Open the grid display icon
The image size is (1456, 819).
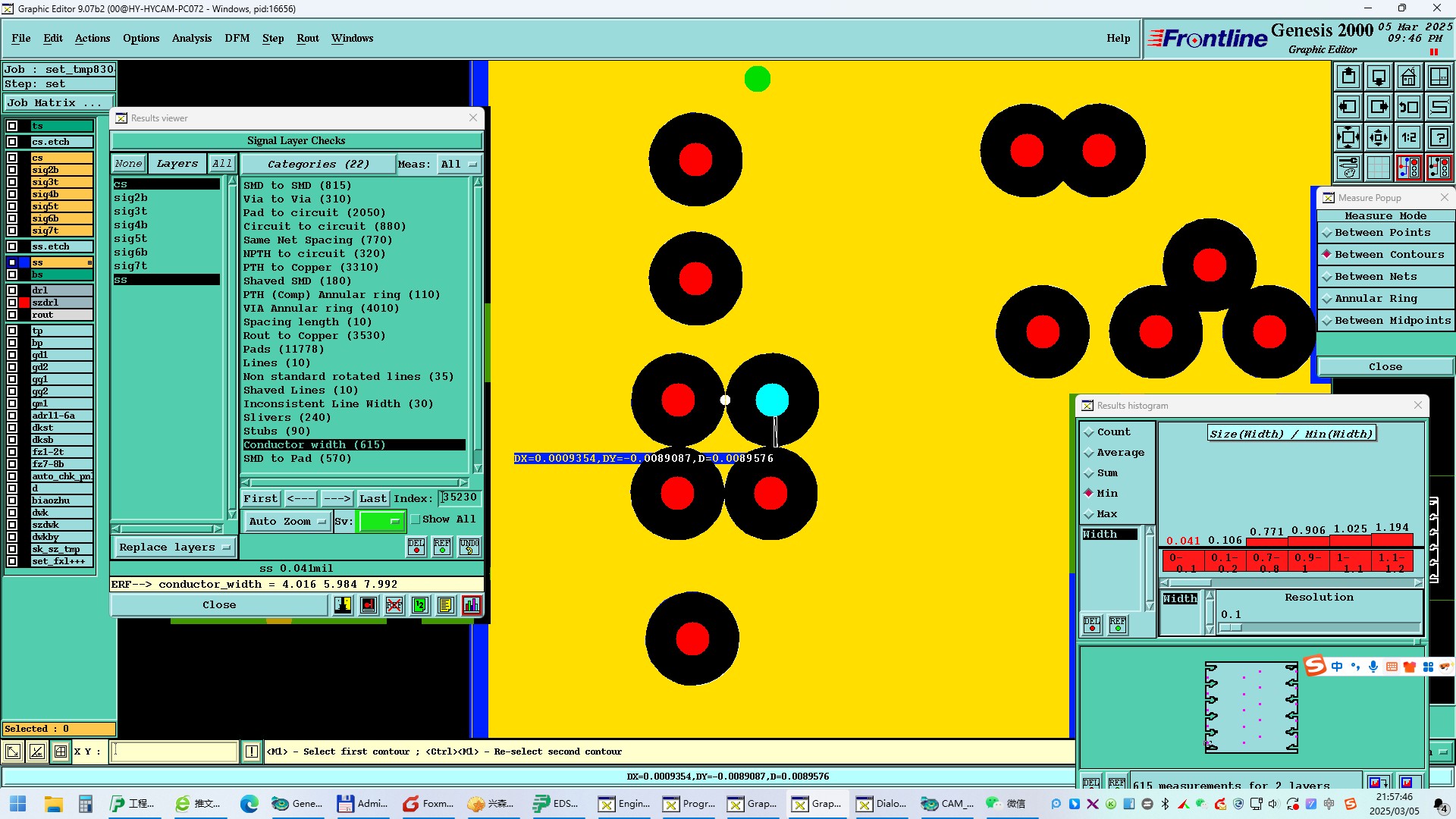pos(1378,168)
